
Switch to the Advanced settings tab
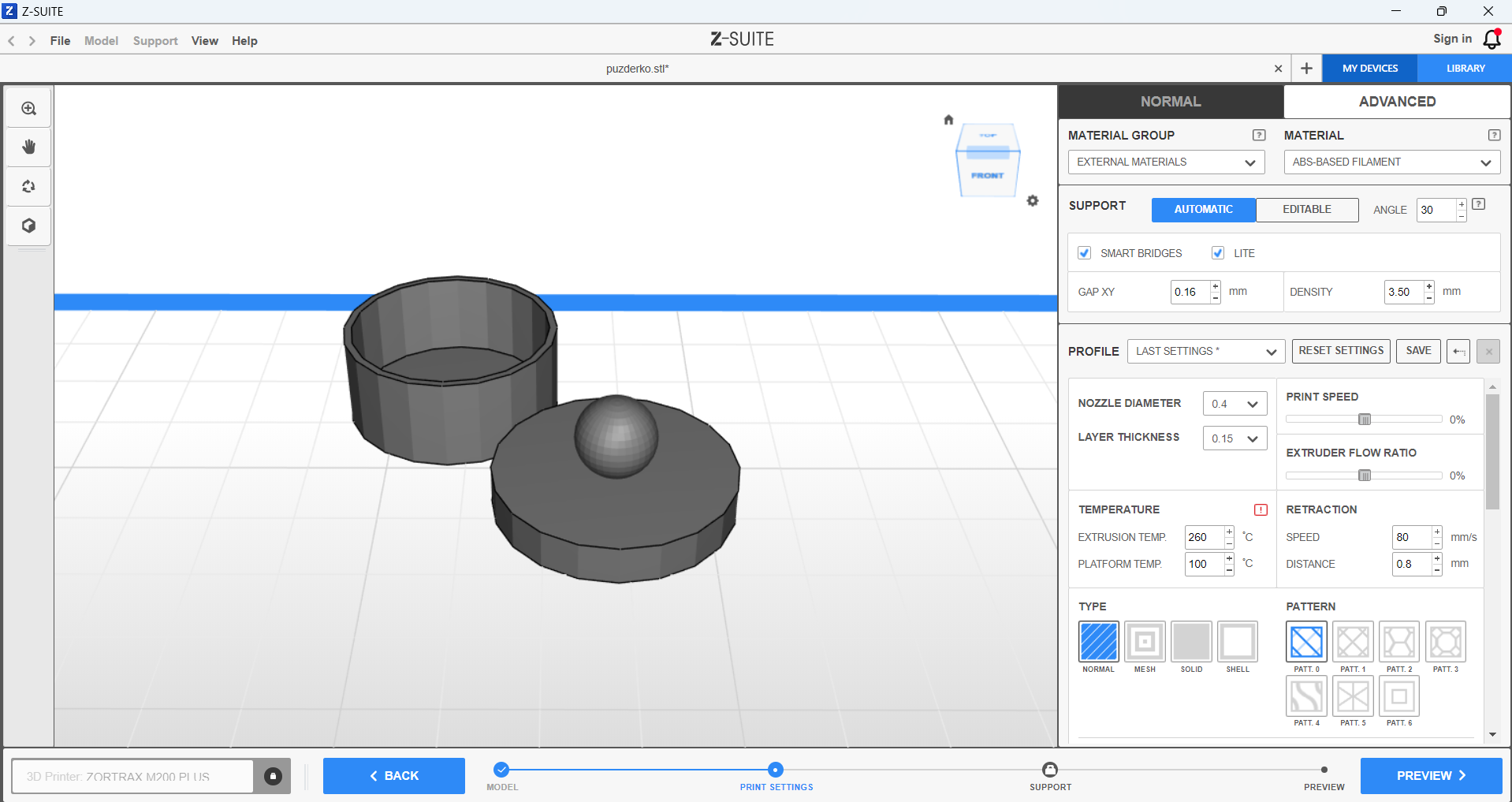coord(1397,102)
